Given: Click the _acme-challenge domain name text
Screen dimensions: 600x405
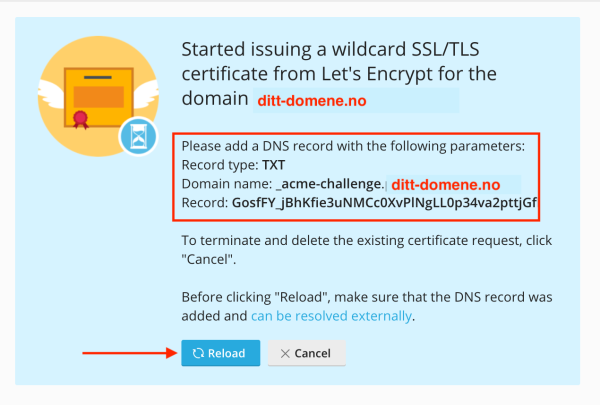Looking at the screenshot, I should click(x=330, y=184).
